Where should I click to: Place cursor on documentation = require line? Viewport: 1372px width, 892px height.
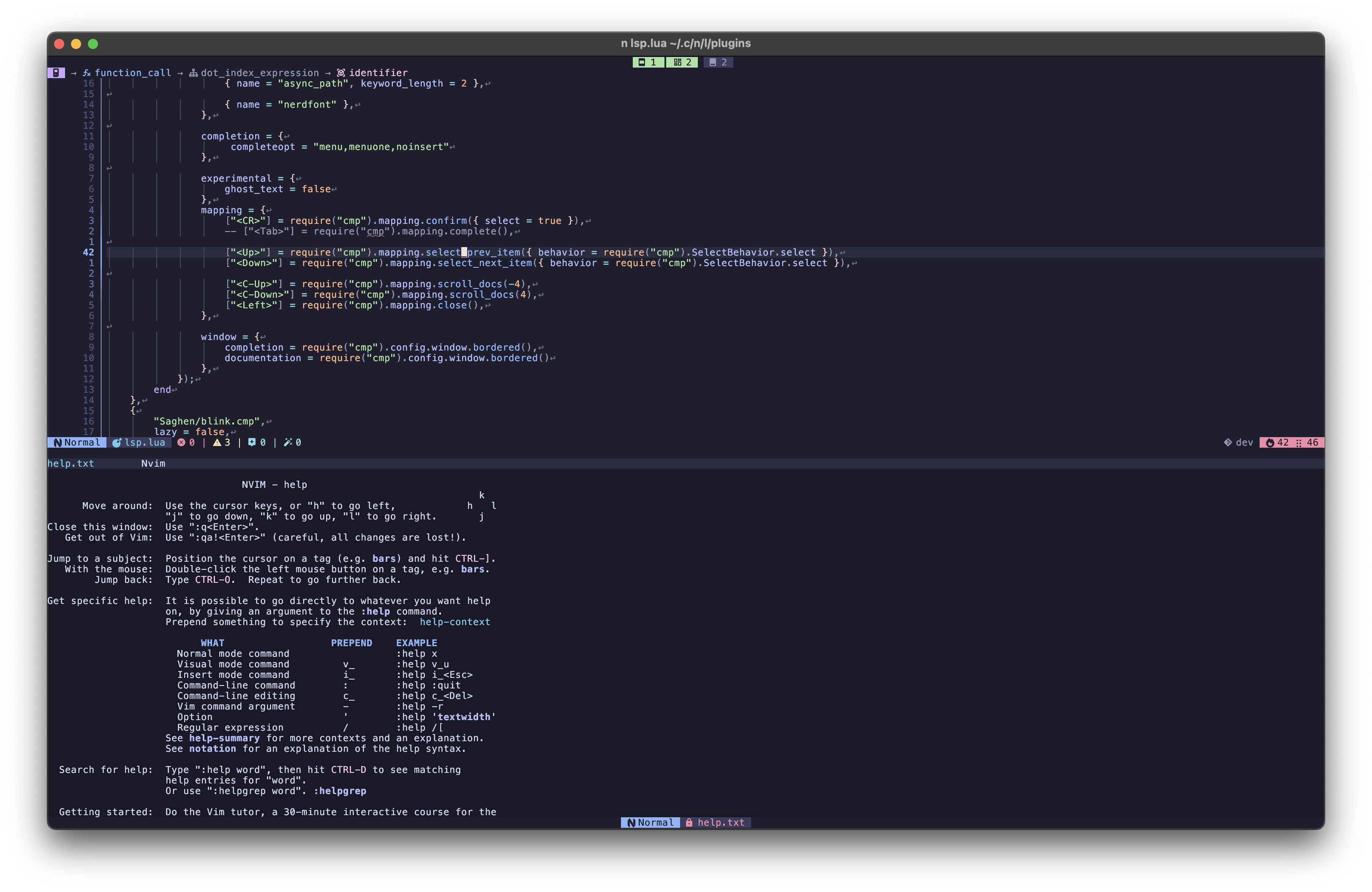(387, 358)
